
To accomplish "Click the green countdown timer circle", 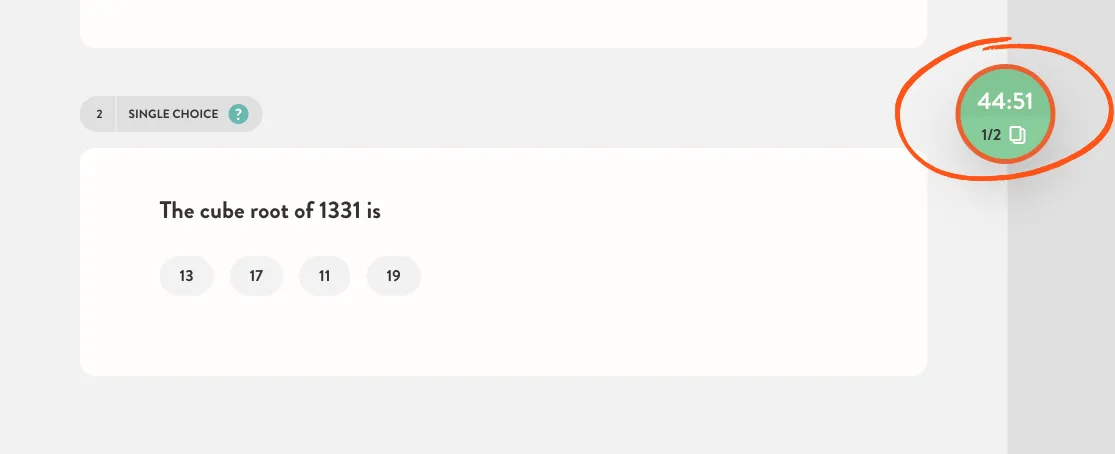I will coord(1005,115).
